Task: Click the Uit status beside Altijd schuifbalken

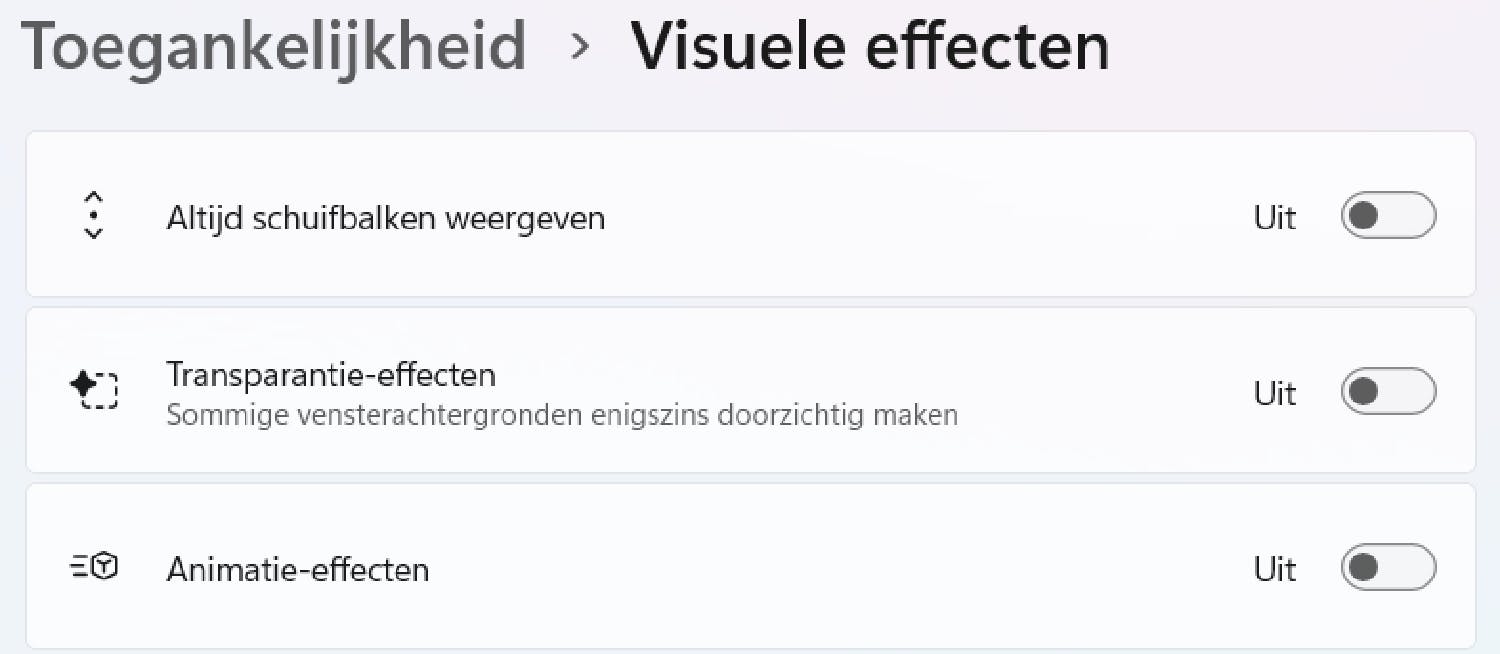Action: click(x=1275, y=217)
